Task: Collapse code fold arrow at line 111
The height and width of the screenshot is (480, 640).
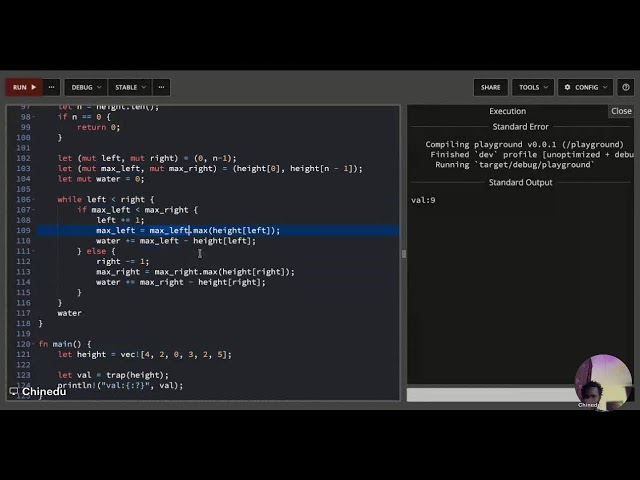Action: click(x=33, y=251)
